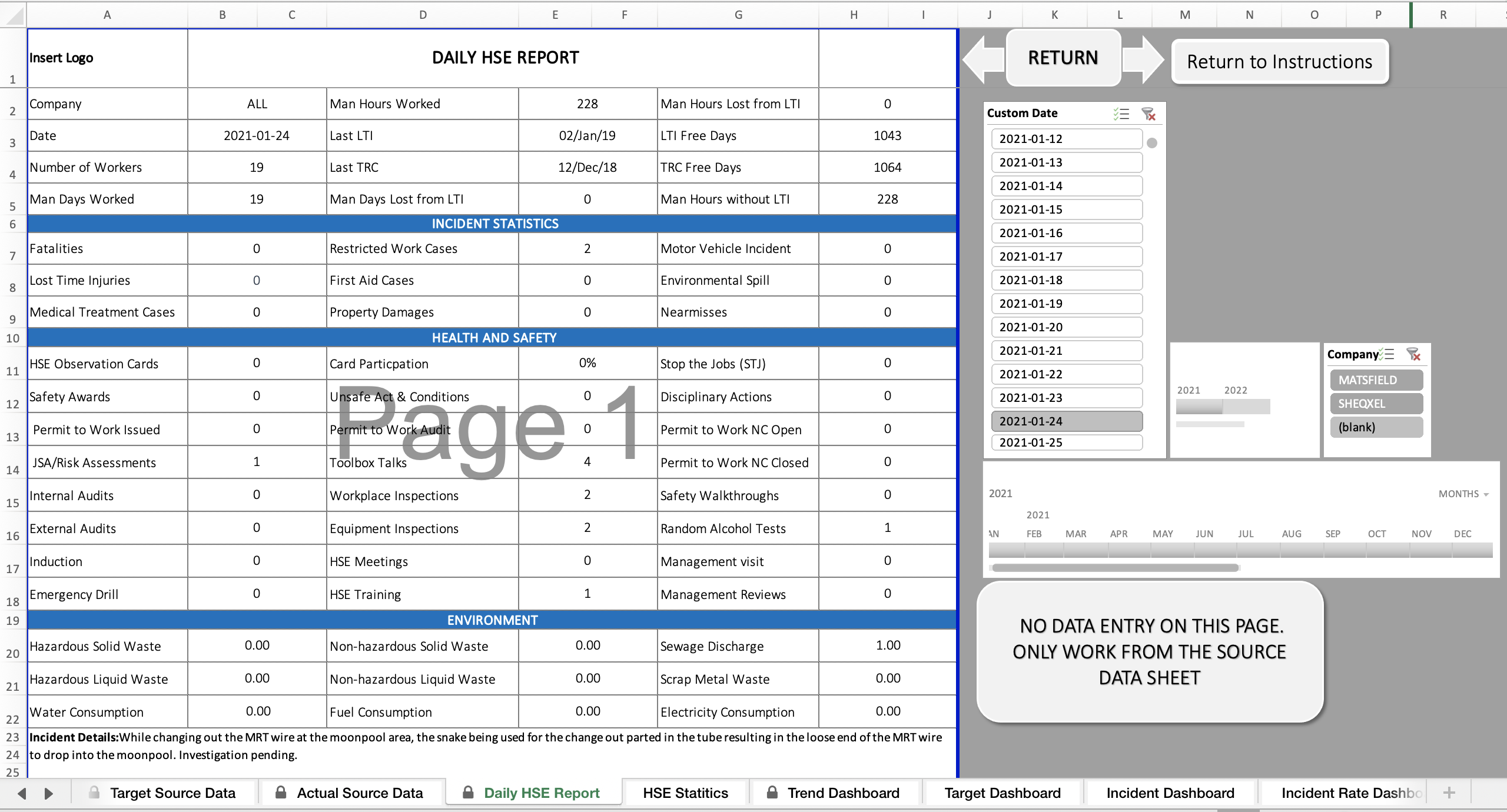Select row 7 header
The image size is (1507, 812).
pyautogui.click(x=13, y=248)
